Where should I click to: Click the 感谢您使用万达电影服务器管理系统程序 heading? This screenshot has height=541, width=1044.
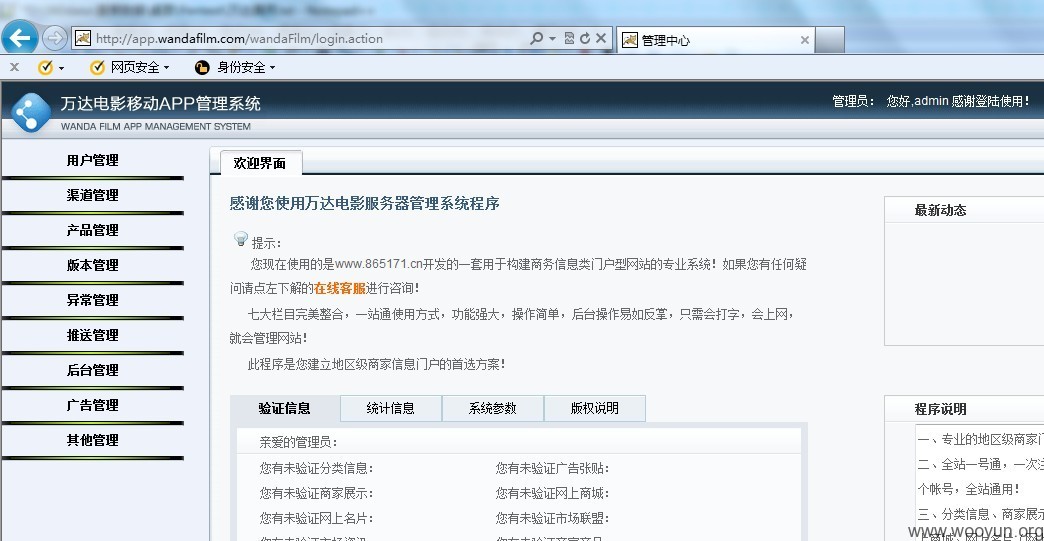(364, 204)
